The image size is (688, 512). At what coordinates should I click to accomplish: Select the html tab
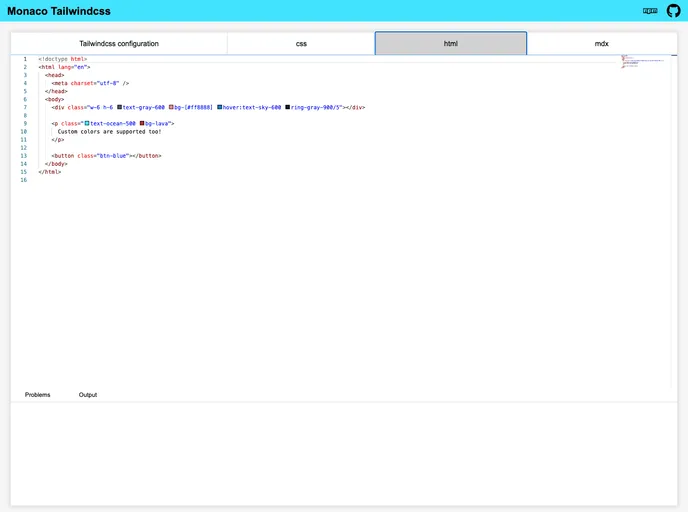(451, 43)
